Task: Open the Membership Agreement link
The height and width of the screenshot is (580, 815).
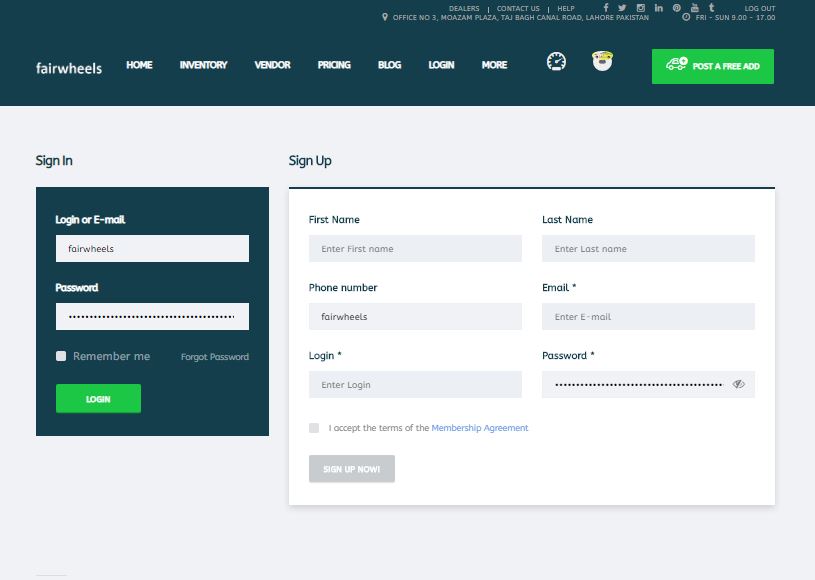Action: [x=480, y=428]
